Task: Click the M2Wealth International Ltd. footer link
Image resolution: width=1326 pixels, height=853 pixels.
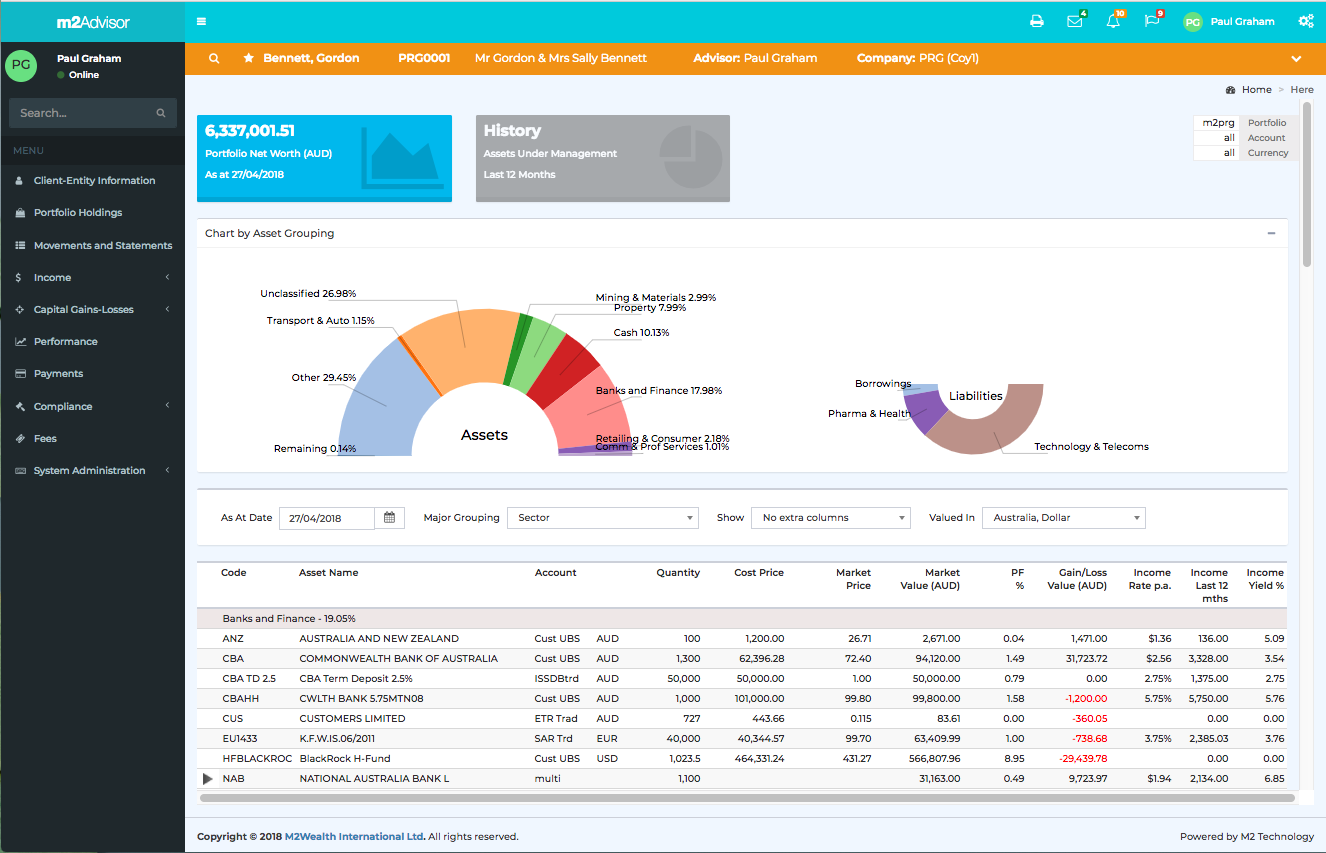Action: coord(355,837)
